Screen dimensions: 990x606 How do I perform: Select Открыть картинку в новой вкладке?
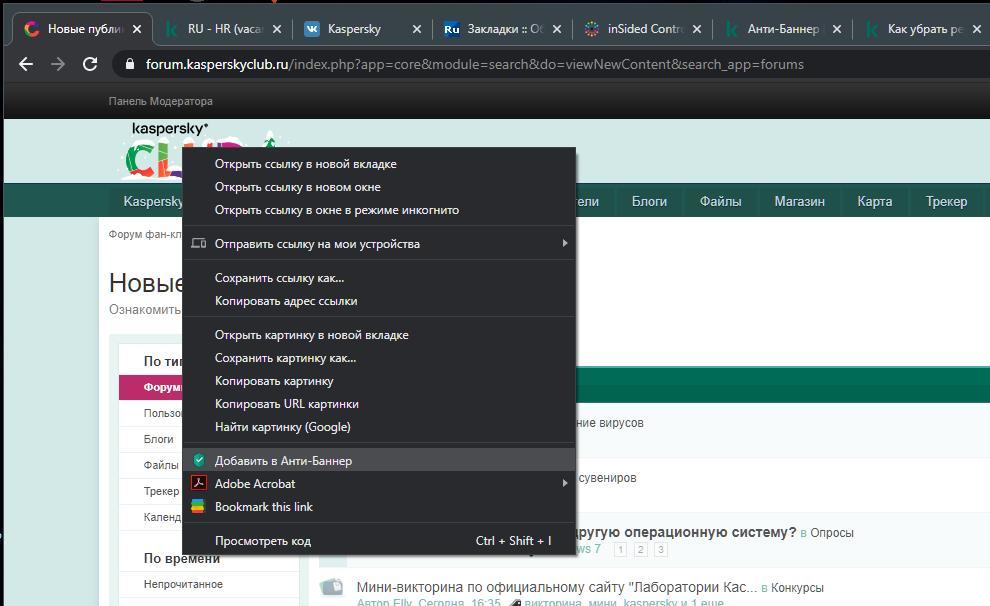(x=379, y=335)
